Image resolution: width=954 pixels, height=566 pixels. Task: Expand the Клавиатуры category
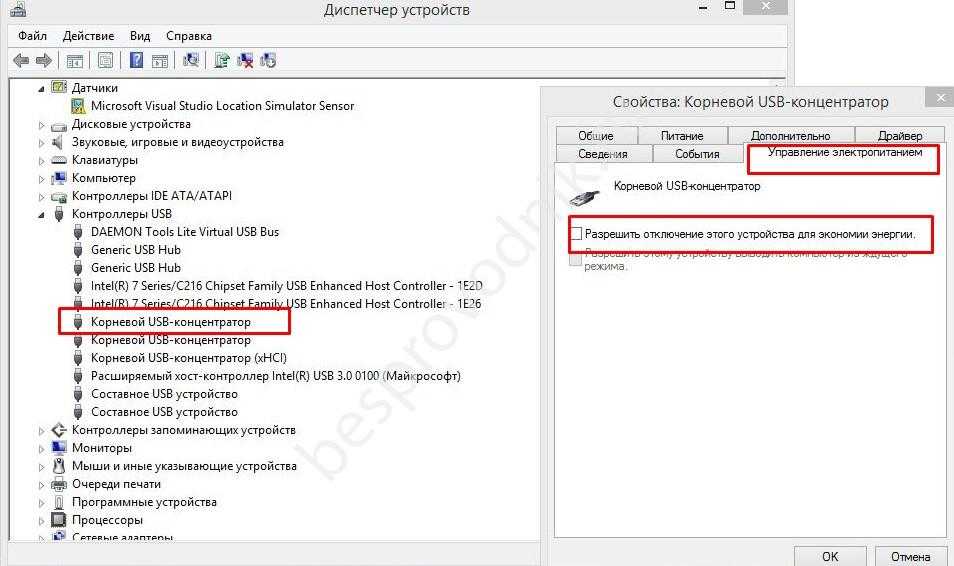click(x=42, y=160)
